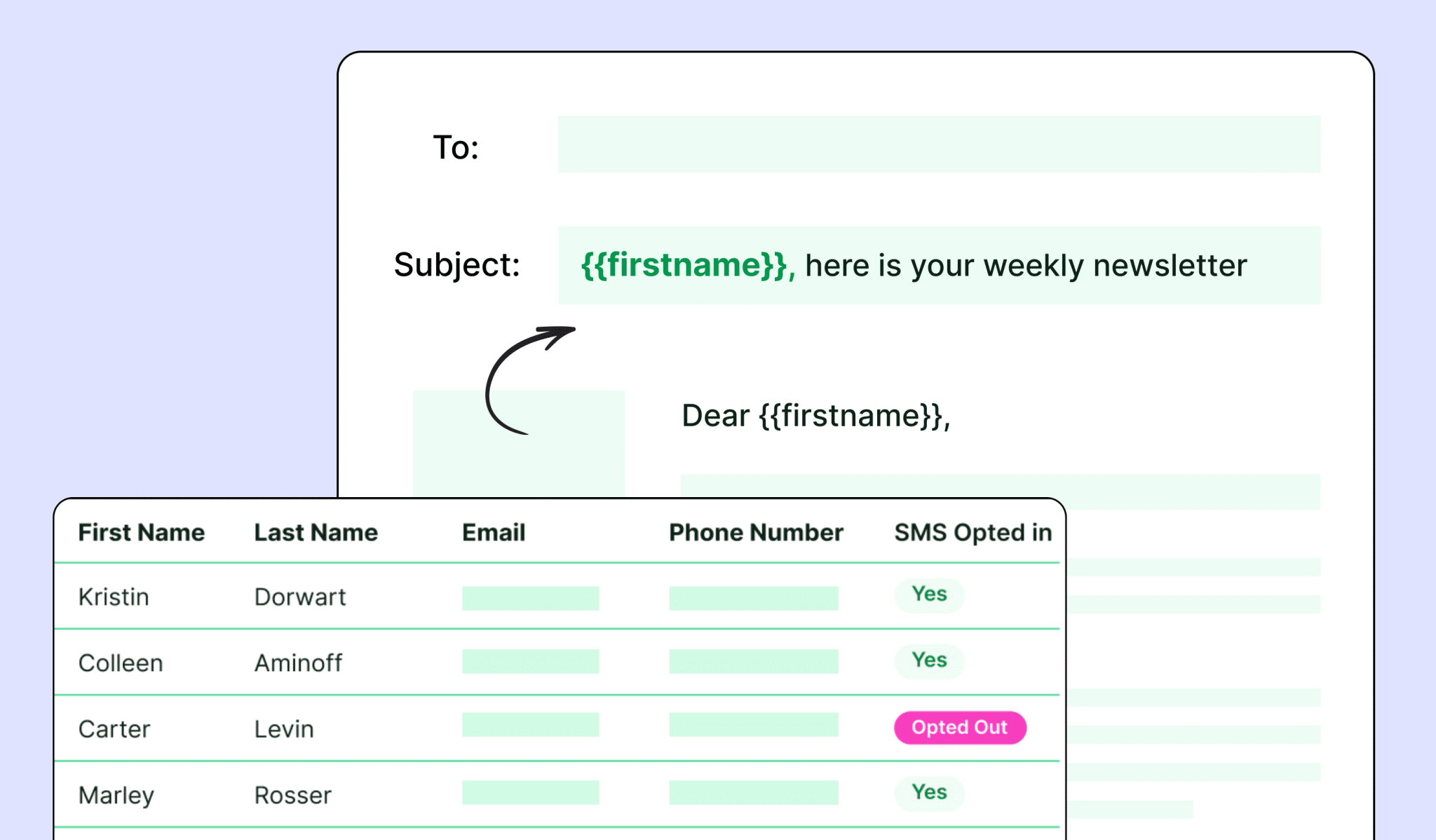This screenshot has height=840, width=1436.
Task: Click the Subject line field
Action: click(939, 265)
